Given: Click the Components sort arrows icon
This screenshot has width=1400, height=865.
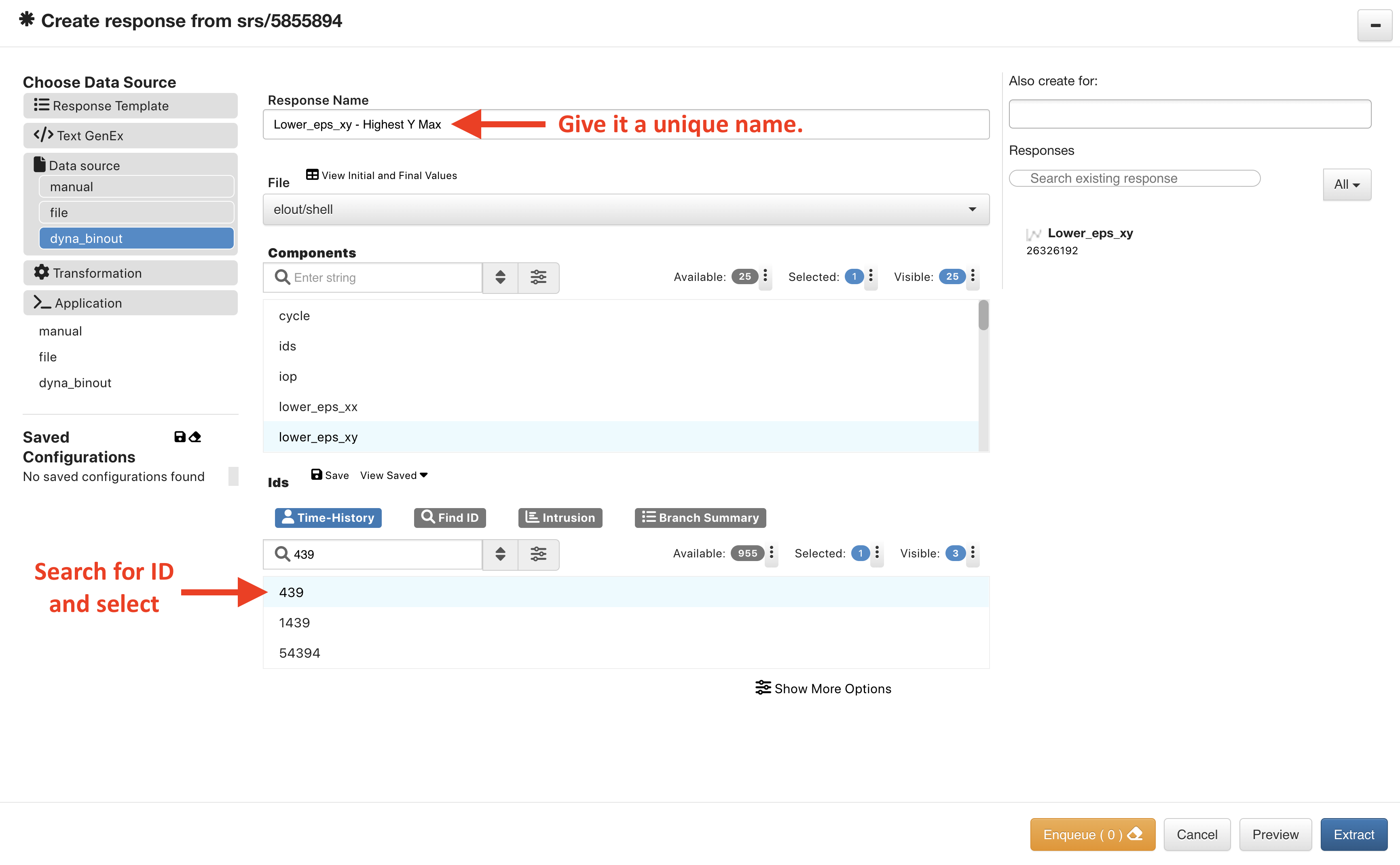Looking at the screenshot, I should pyautogui.click(x=500, y=277).
